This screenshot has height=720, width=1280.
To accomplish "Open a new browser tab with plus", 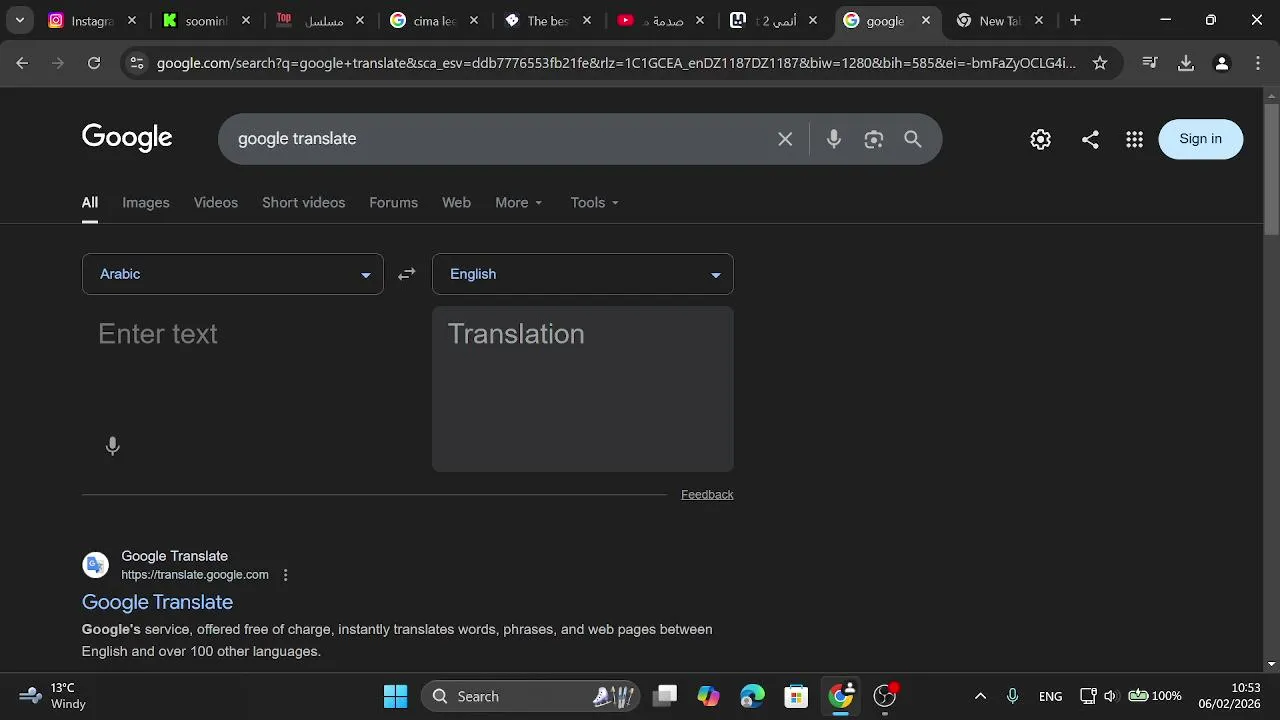I will pos(1075,20).
